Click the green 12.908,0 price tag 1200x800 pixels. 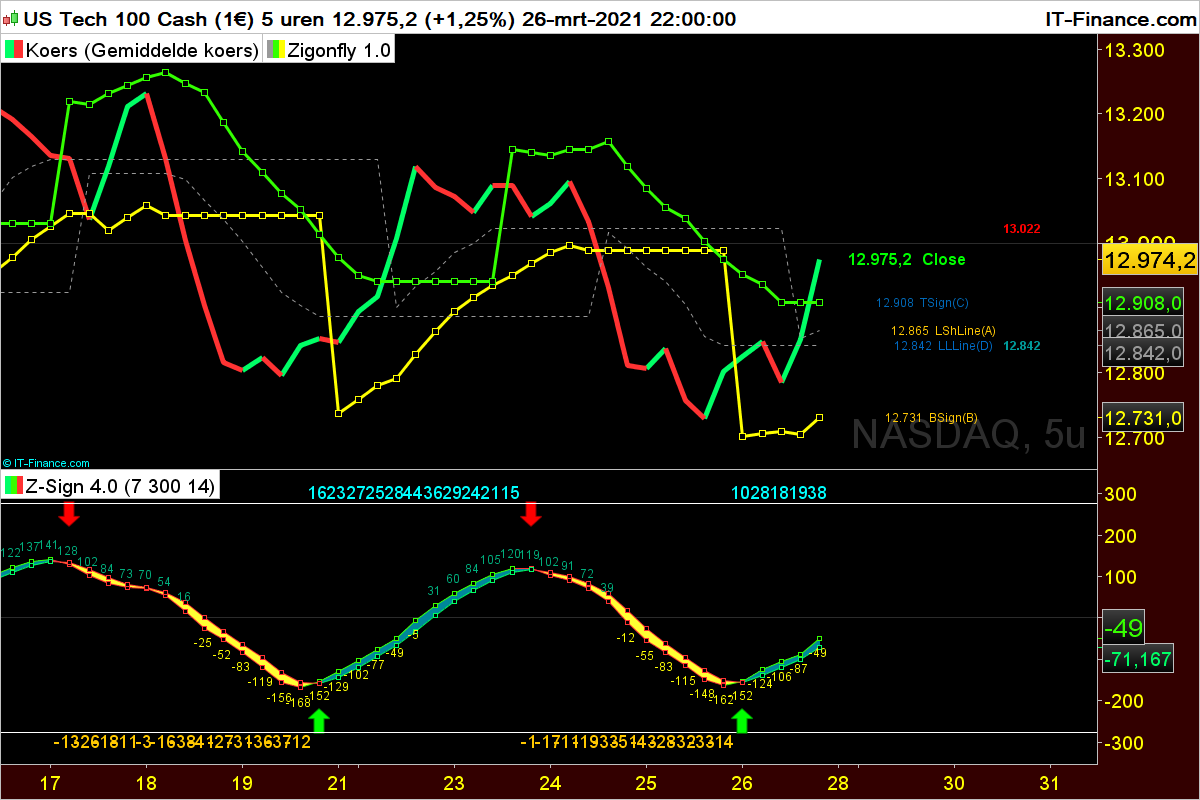(1143, 302)
